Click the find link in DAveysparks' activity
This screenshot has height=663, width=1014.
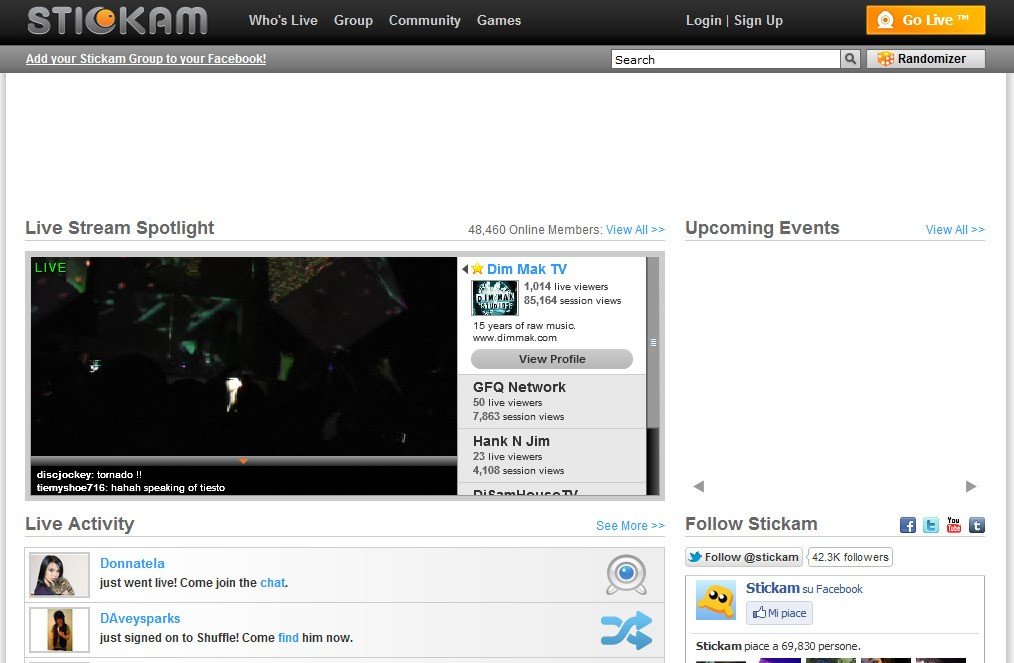click(x=288, y=638)
